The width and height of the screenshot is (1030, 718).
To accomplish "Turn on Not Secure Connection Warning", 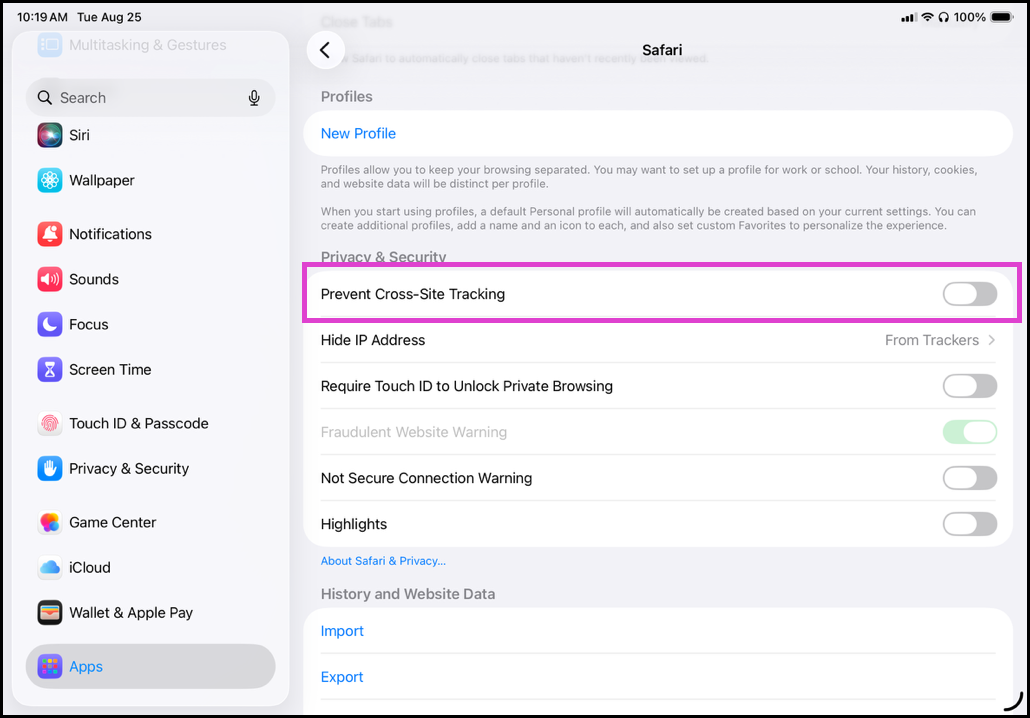I will (x=970, y=478).
